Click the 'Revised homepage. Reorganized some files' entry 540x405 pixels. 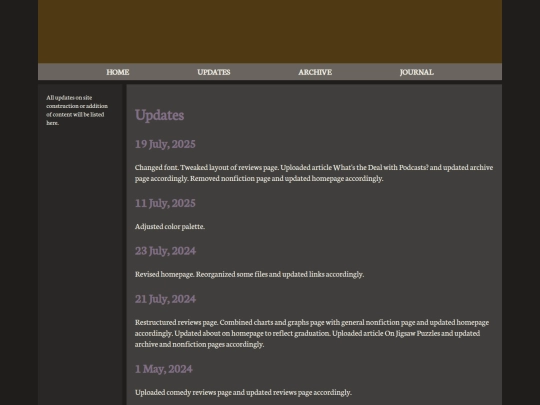[249, 274]
